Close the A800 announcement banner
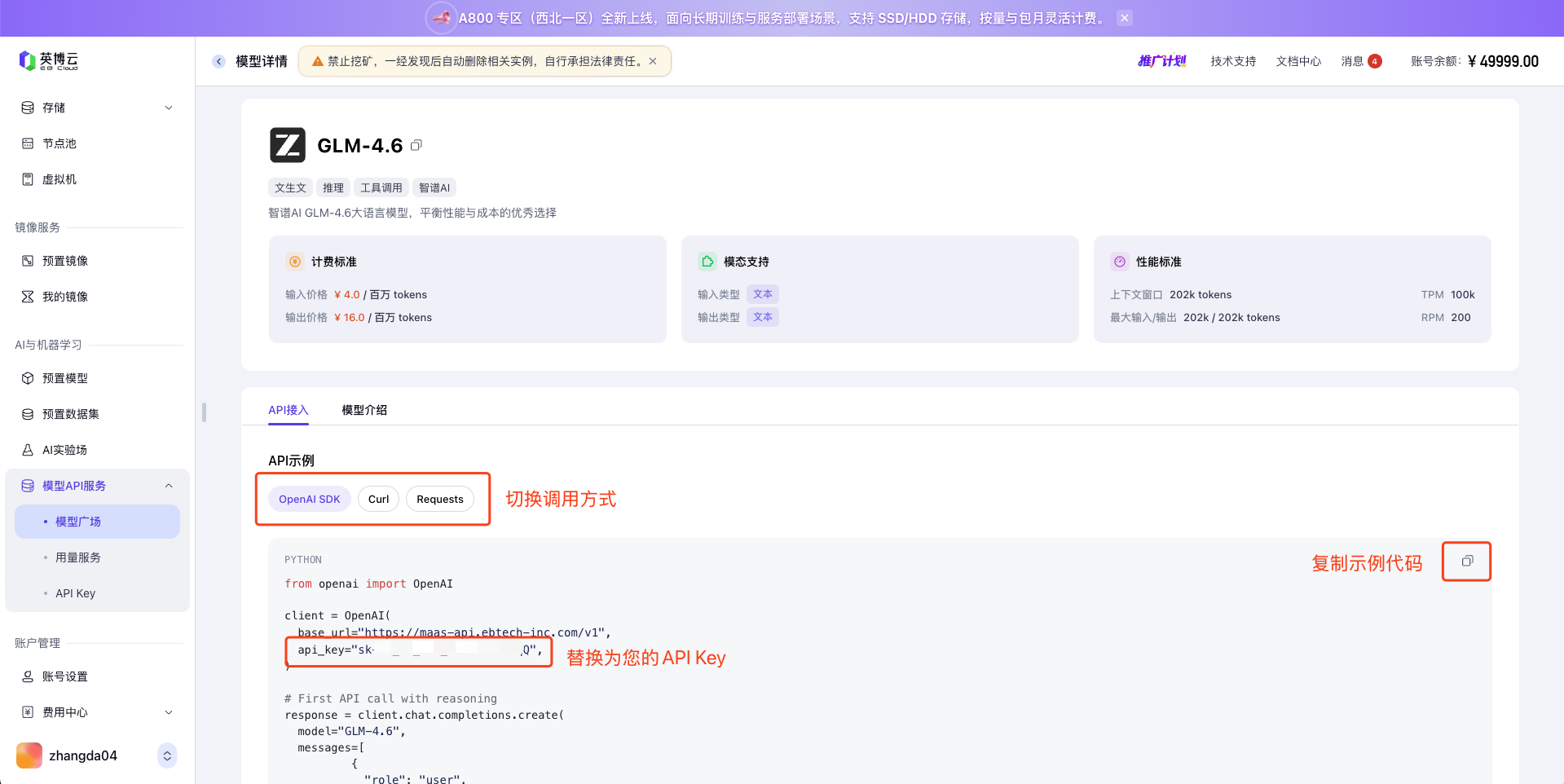The image size is (1564, 784). click(1124, 18)
